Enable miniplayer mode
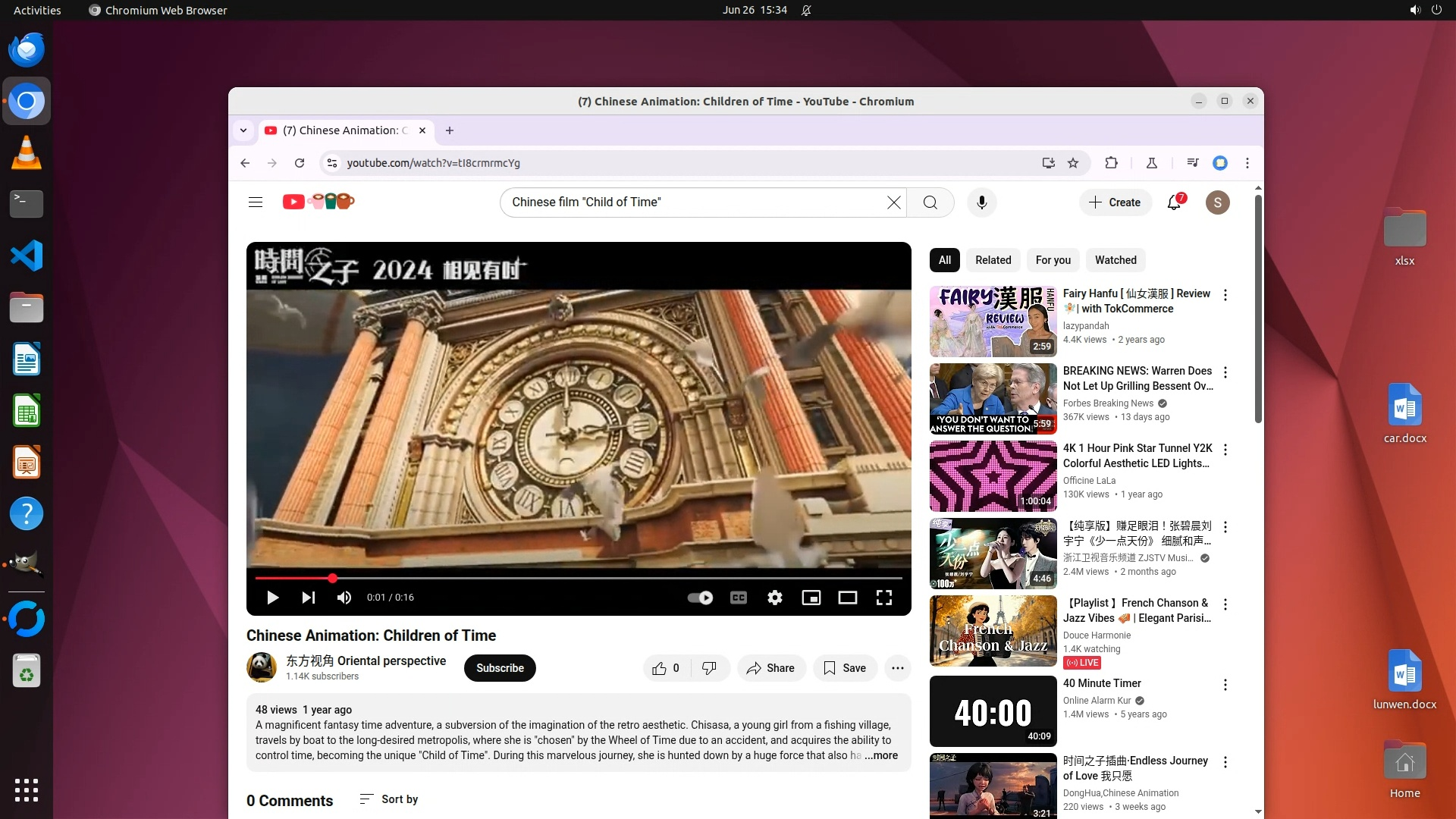The width and height of the screenshot is (1456, 819). [811, 598]
